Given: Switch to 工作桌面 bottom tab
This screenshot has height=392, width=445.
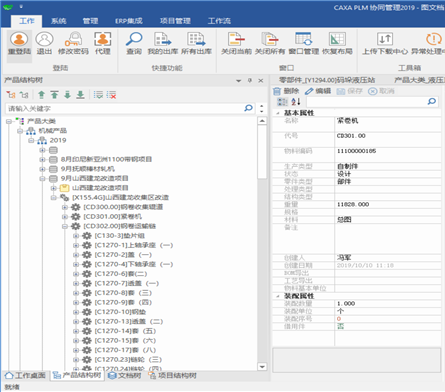Looking at the screenshot, I should (x=25, y=376).
